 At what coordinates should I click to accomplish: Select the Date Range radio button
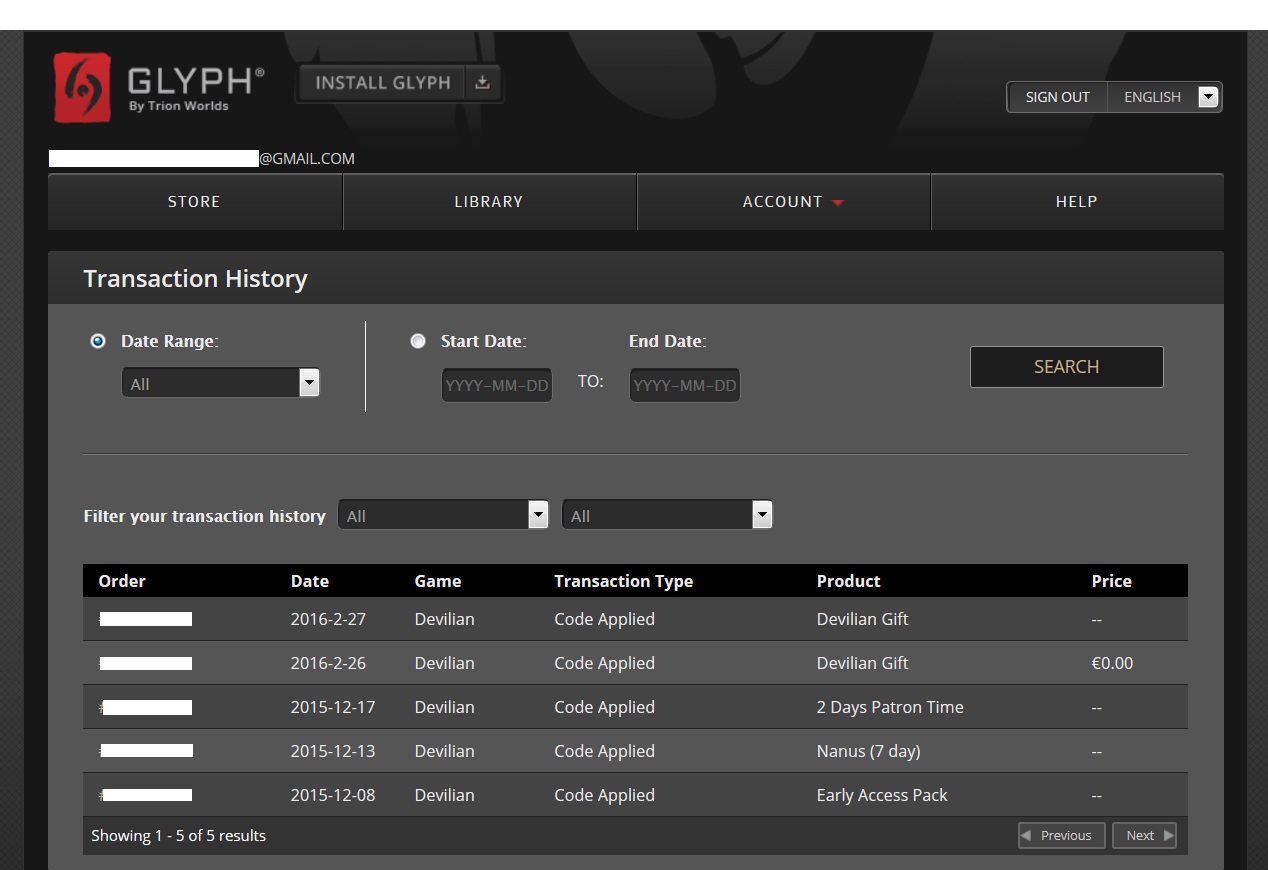tap(98, 341)
